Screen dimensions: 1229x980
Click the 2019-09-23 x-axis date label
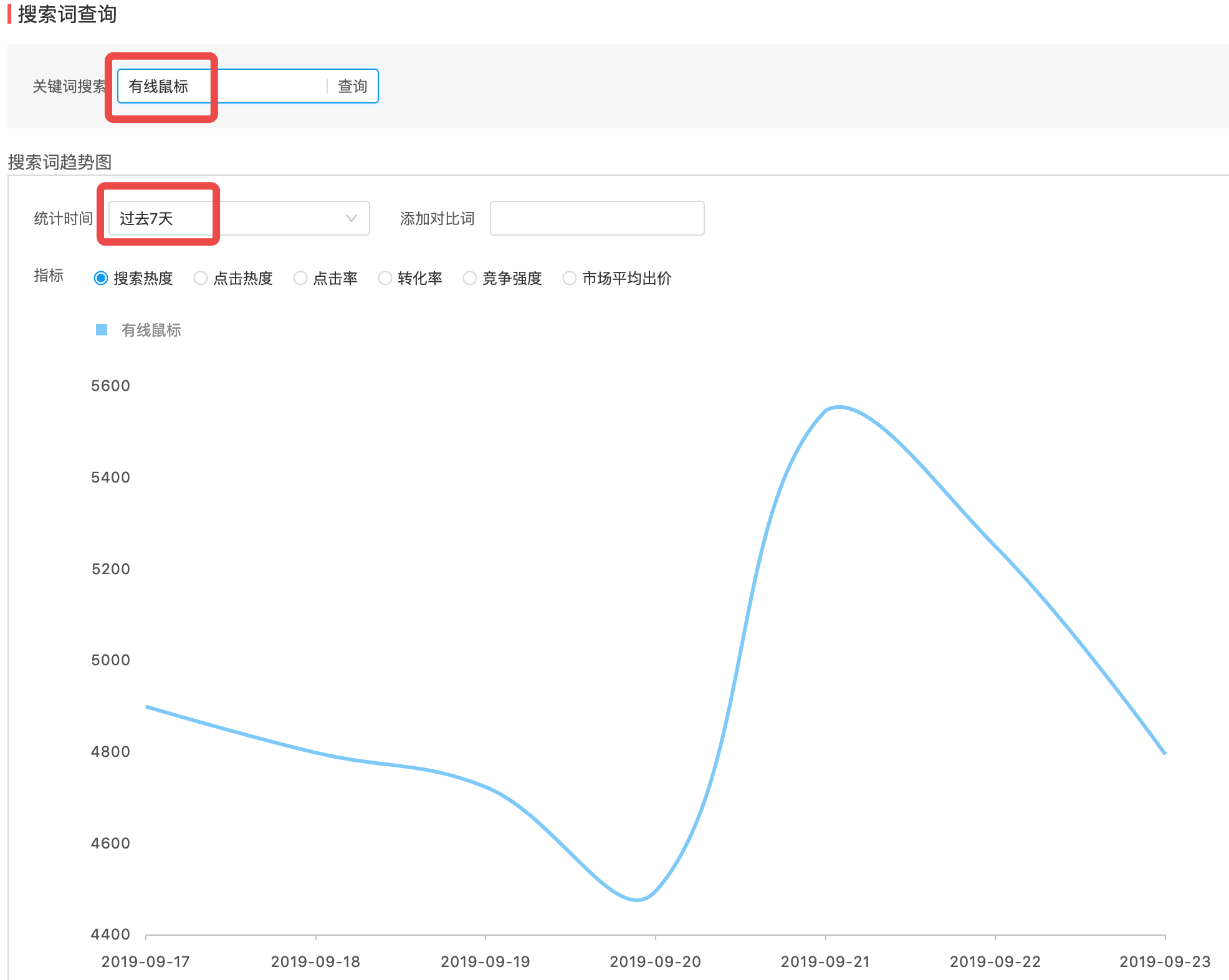coord(1165,962)
